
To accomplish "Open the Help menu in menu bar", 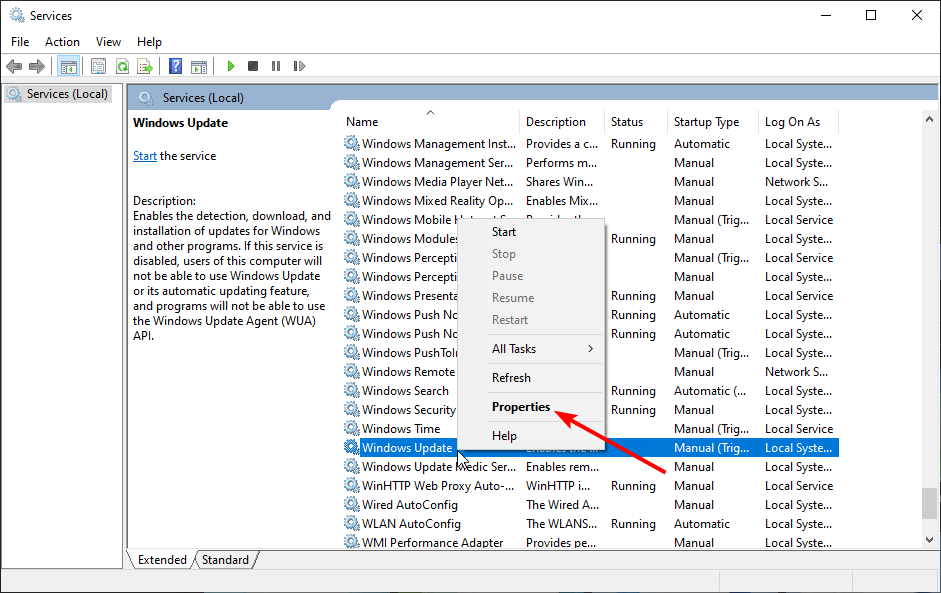I will (149, 42).
